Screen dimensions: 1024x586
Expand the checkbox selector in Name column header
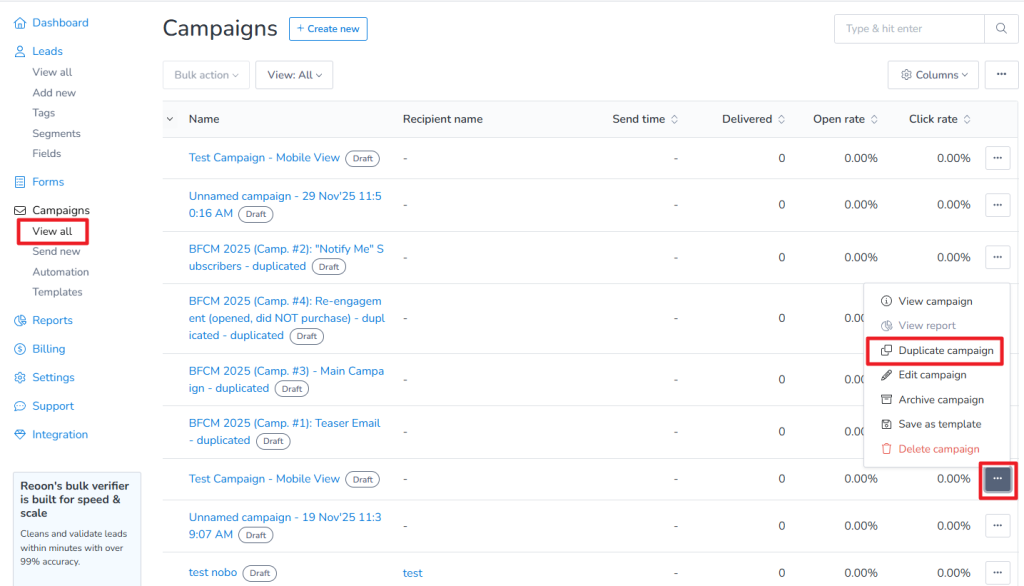[x=169, y=118]
